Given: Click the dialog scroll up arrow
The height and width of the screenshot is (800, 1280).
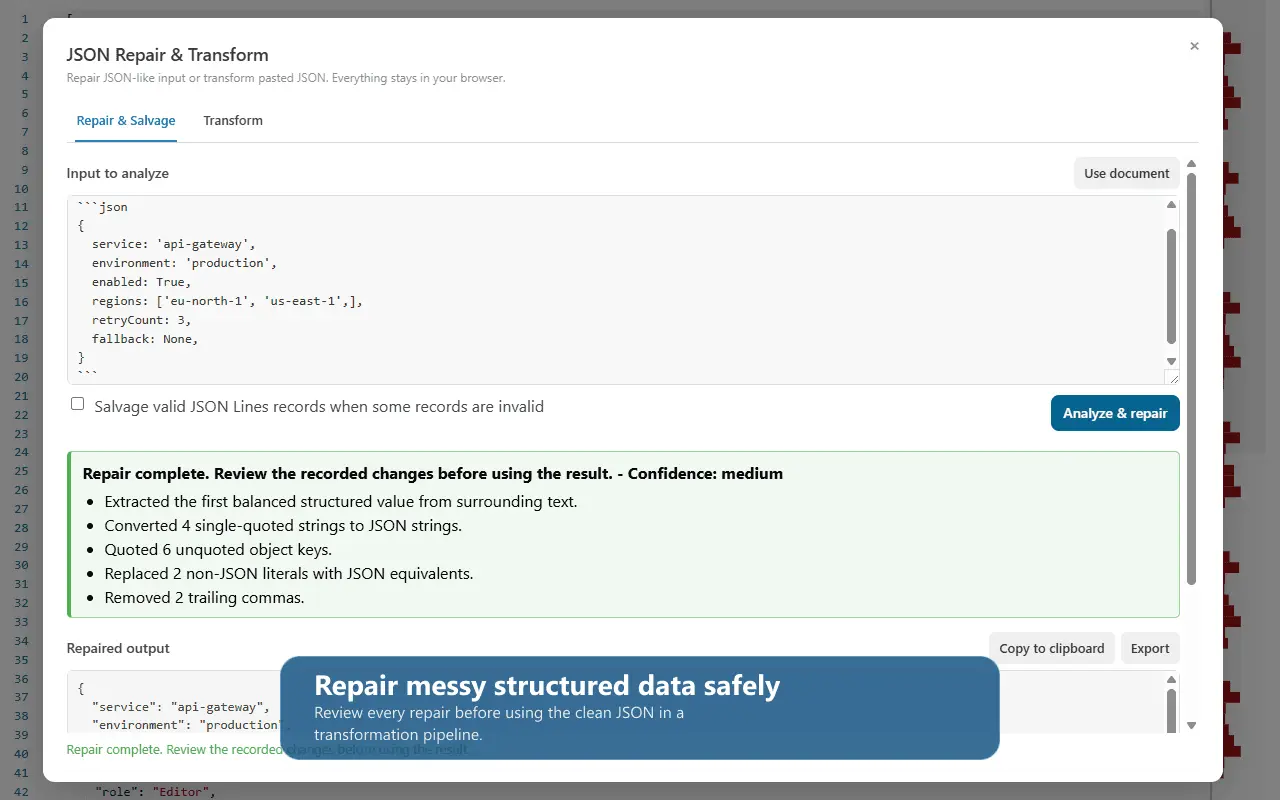Looking at the screenshot, I should (1191, 164).
